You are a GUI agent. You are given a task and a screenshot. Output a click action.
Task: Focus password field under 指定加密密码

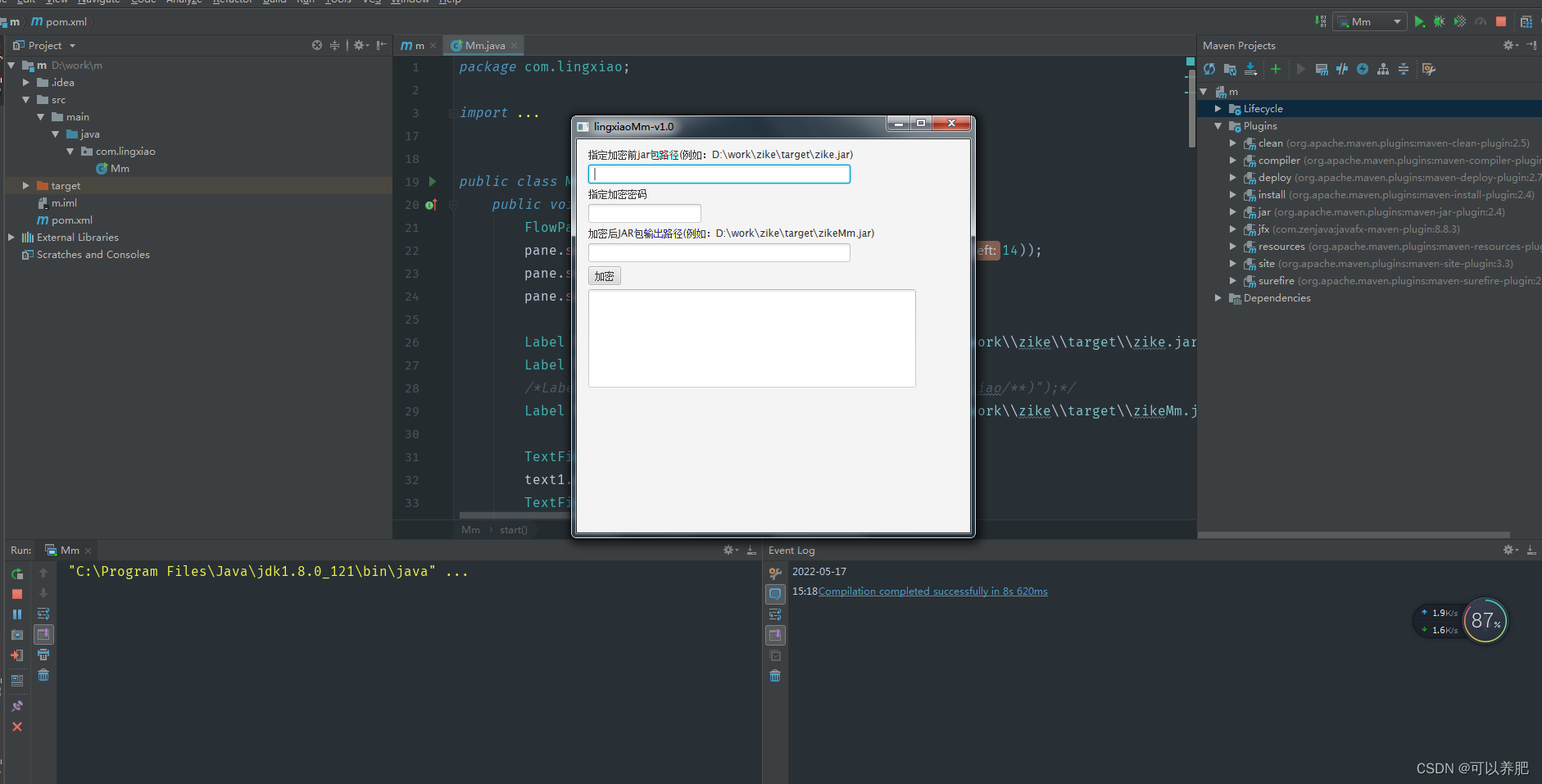645,213
